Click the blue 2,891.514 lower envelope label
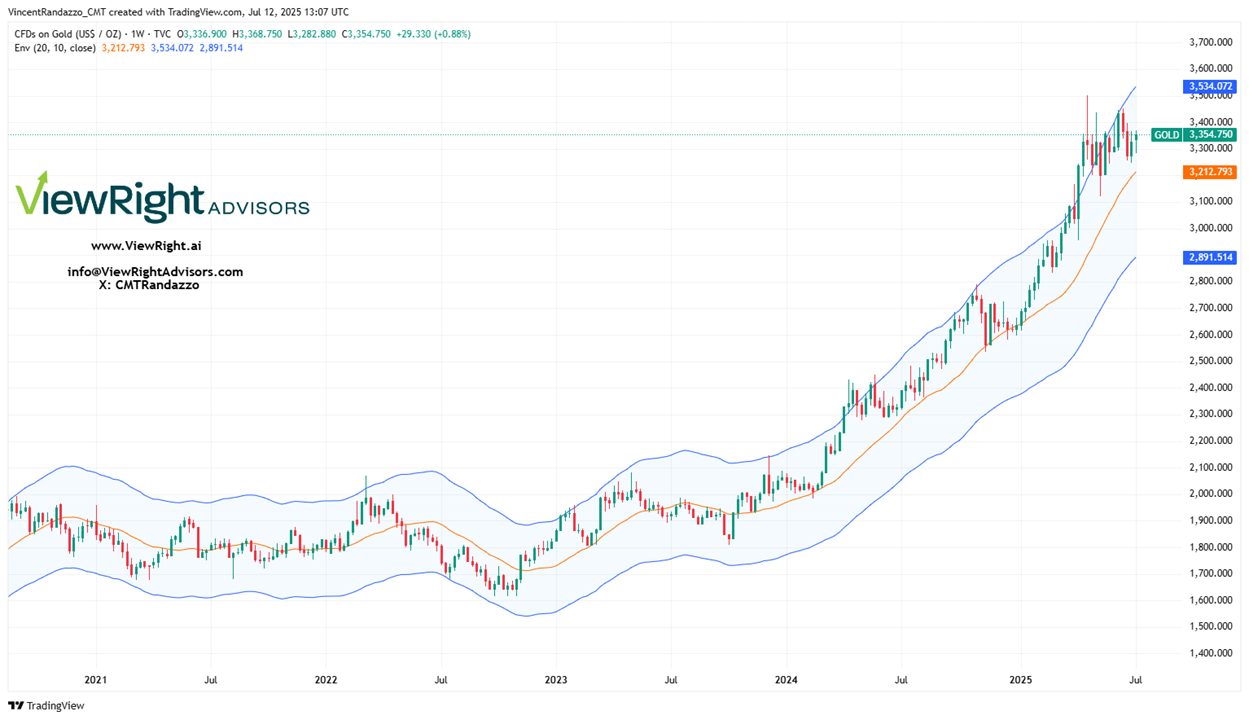1249x720 pixels. 1209,257
